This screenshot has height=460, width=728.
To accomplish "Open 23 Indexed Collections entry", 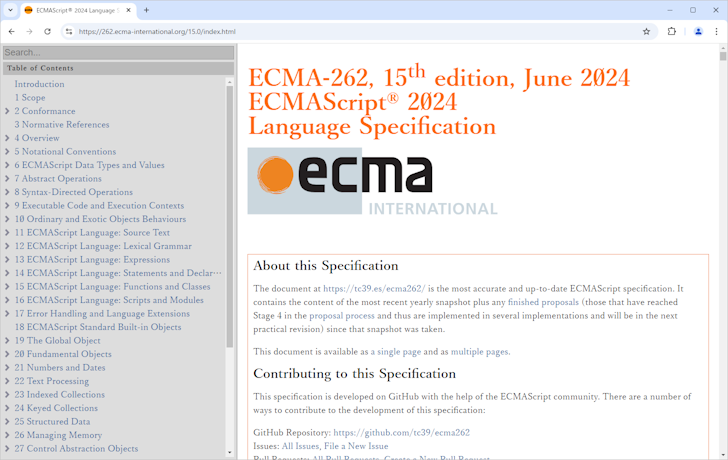I will pos(59,395).
